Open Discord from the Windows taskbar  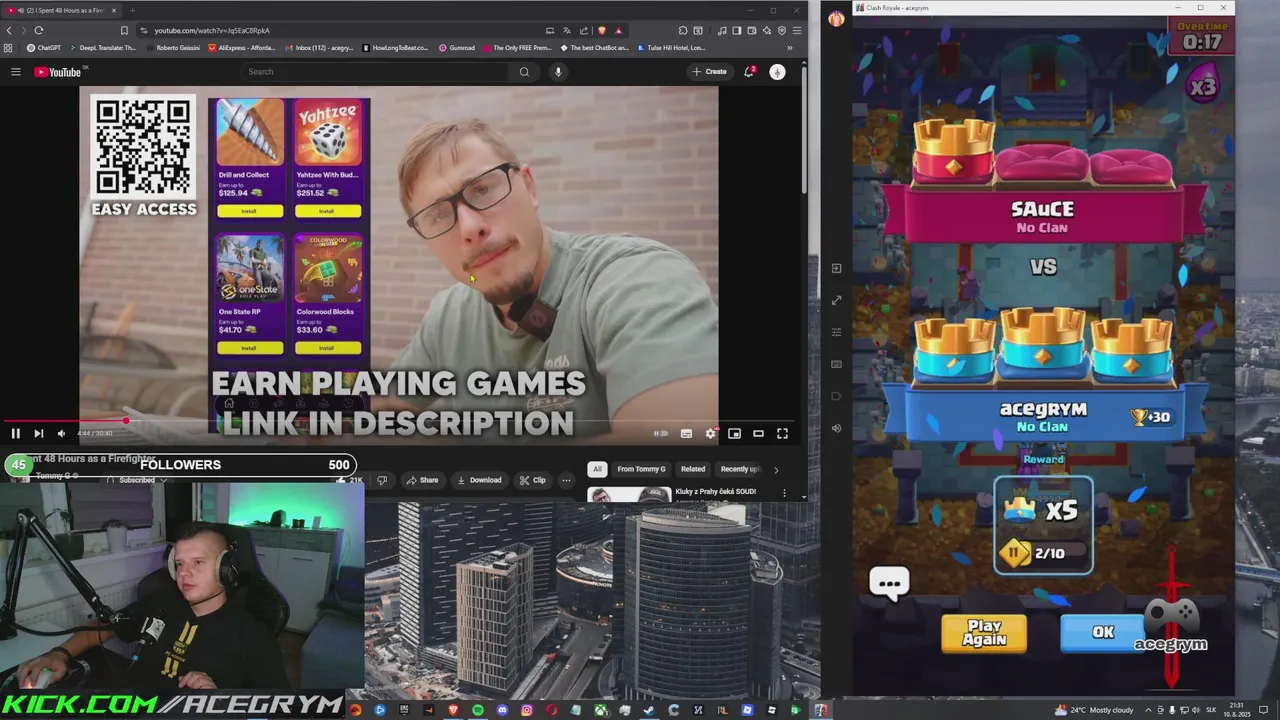[502, 710]
